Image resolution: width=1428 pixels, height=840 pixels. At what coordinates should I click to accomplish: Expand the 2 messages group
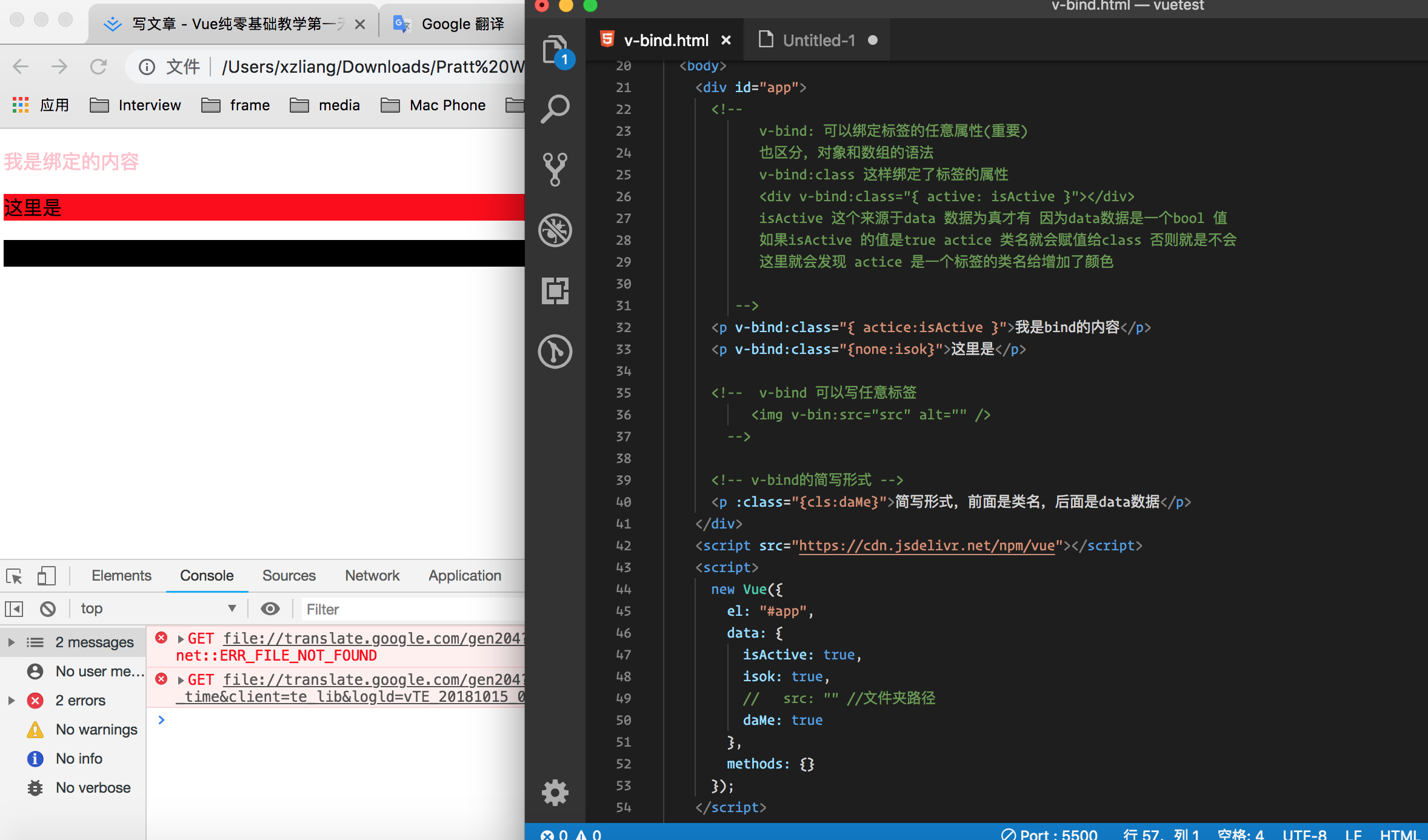click(12, 642)
